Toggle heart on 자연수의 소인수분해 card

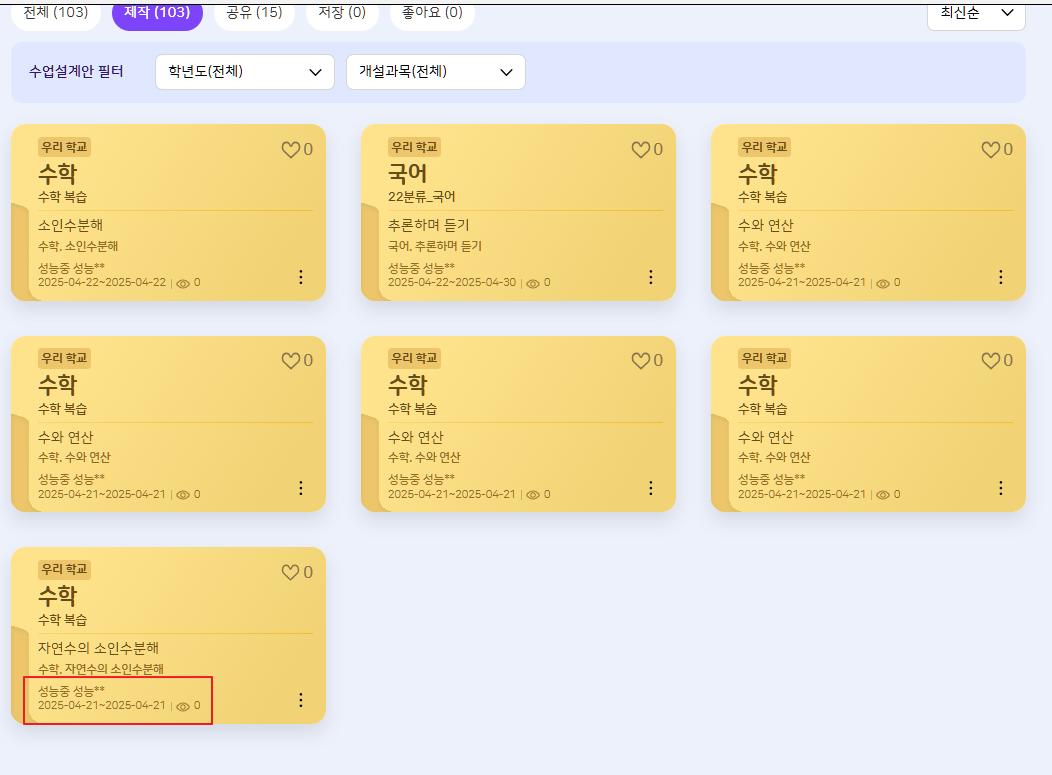click(x=291, y=573)
